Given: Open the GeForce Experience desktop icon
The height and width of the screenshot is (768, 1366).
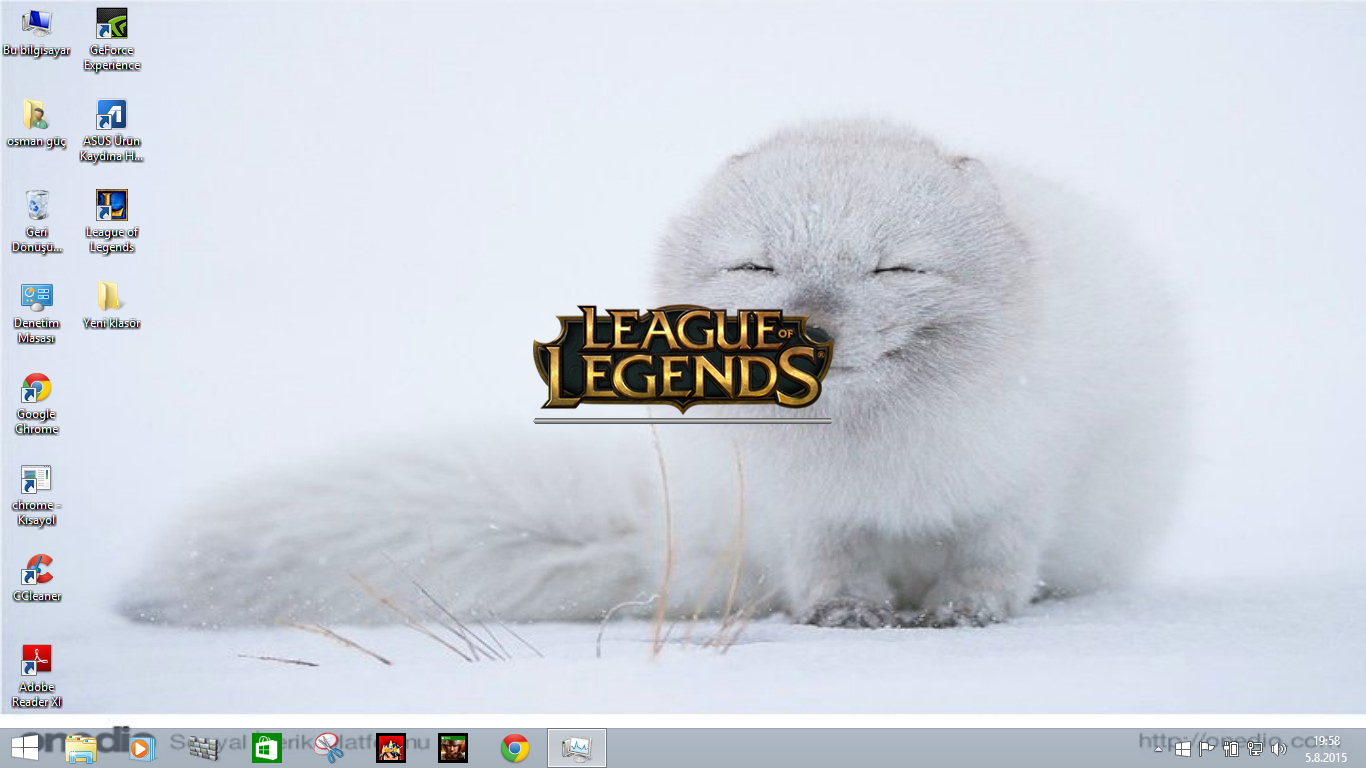Looking at the screenshot, I should pos(111,24).
